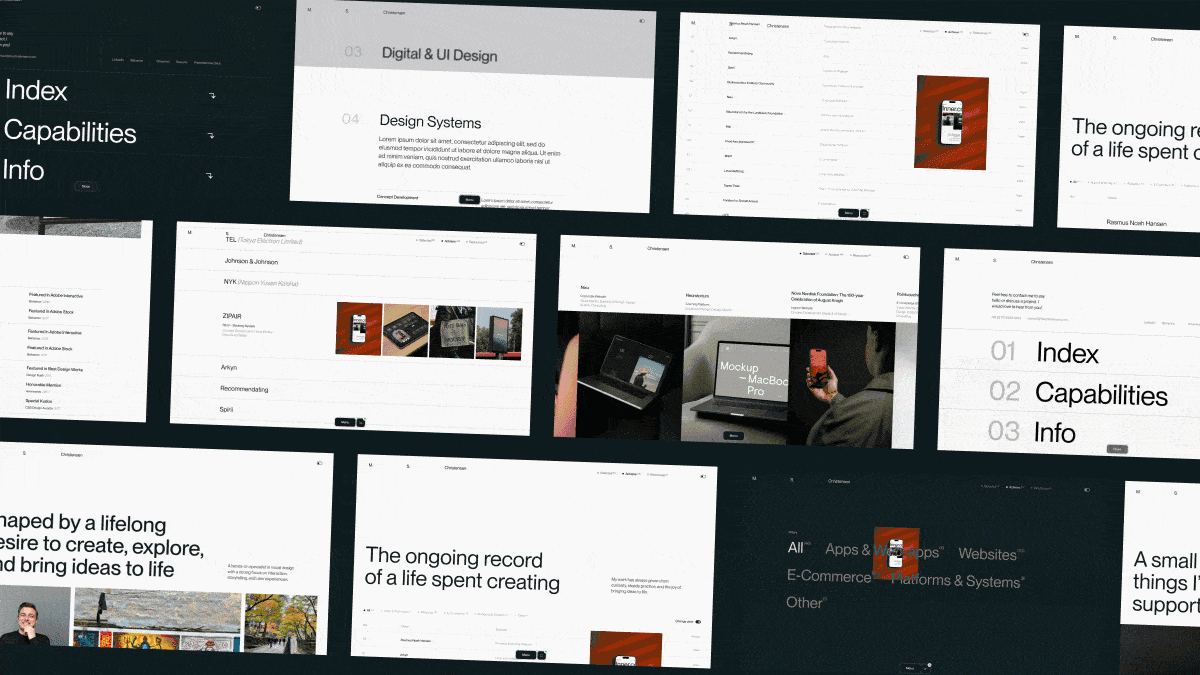This screenshot has width=1200, height=675.
Task: Click the smiling man portrait photo
Action: [x=35, y=614]
